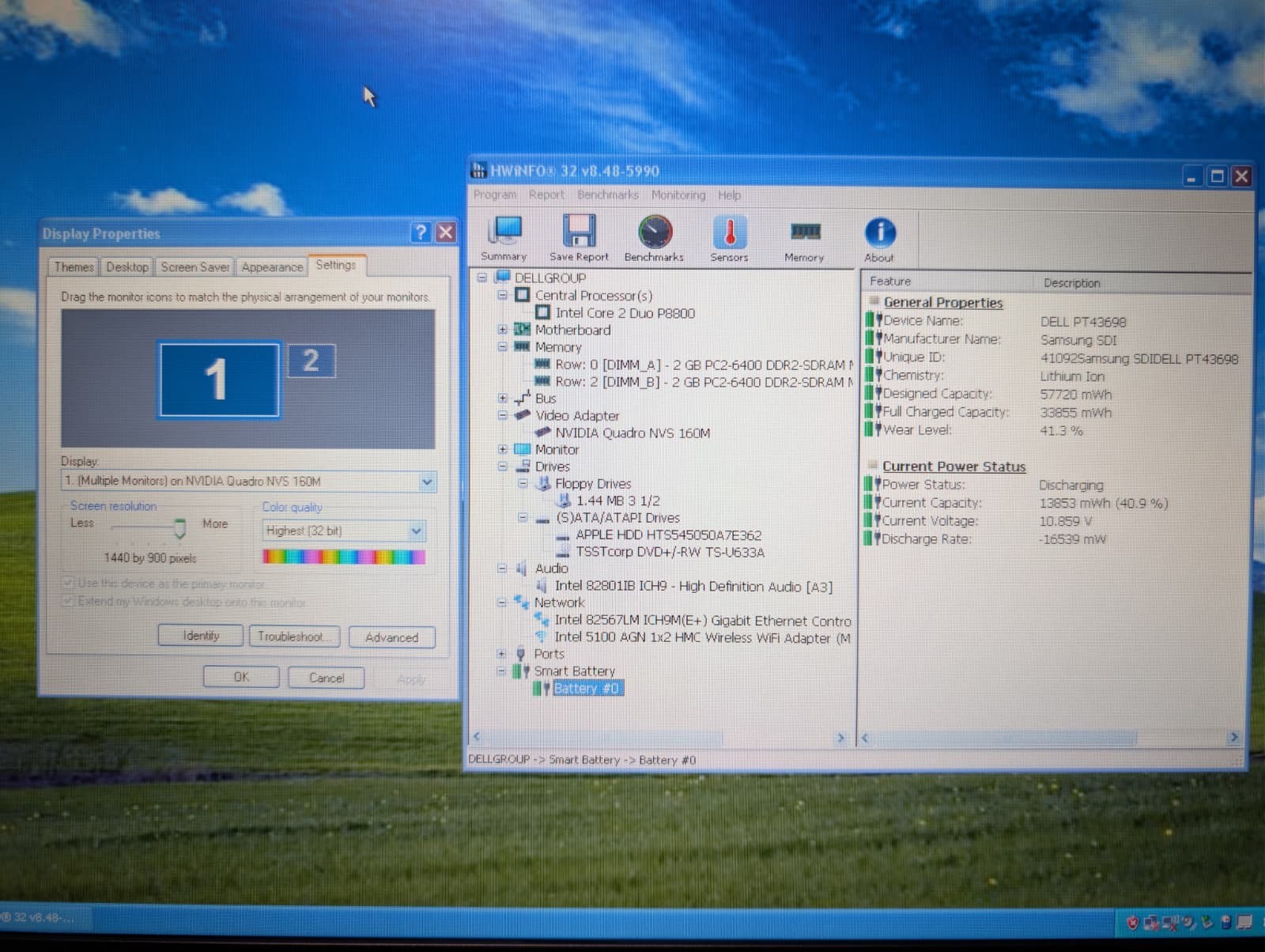1265x952 pixels.
Task: Open the Summary toolbar icon in HWiNFO
Action: click(504, 239)
